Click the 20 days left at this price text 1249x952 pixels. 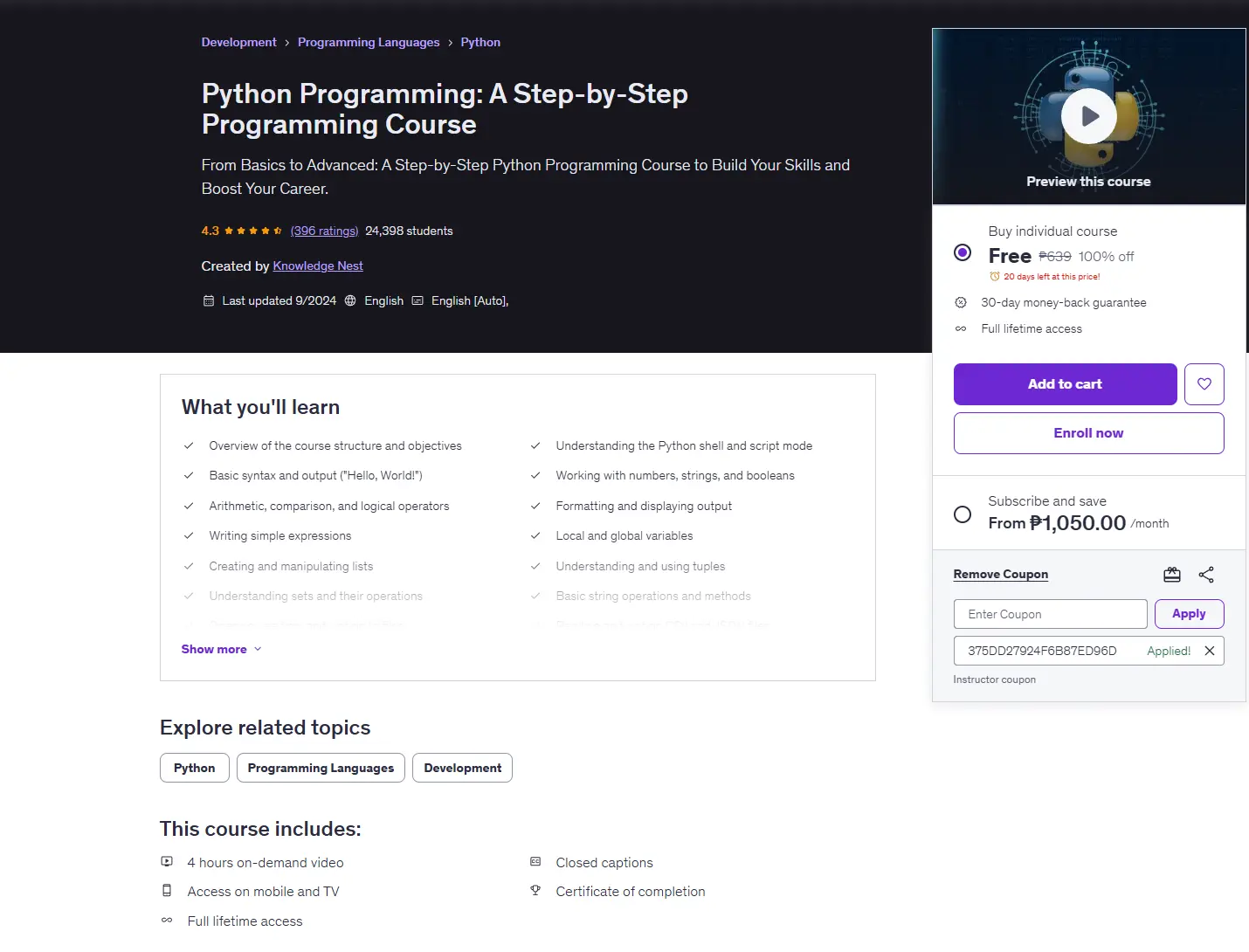(1052, 277)
